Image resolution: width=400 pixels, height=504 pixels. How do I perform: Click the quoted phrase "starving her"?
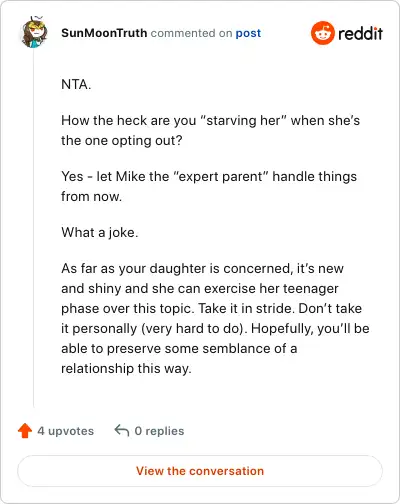(x=243, y=120)
